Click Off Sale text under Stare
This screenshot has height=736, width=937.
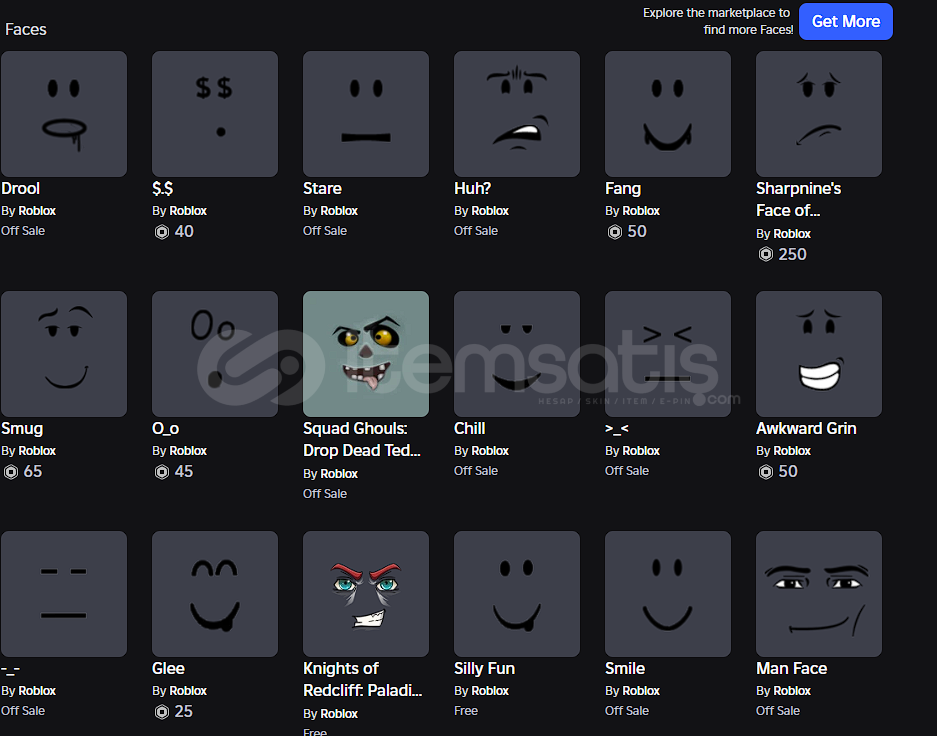324,231
